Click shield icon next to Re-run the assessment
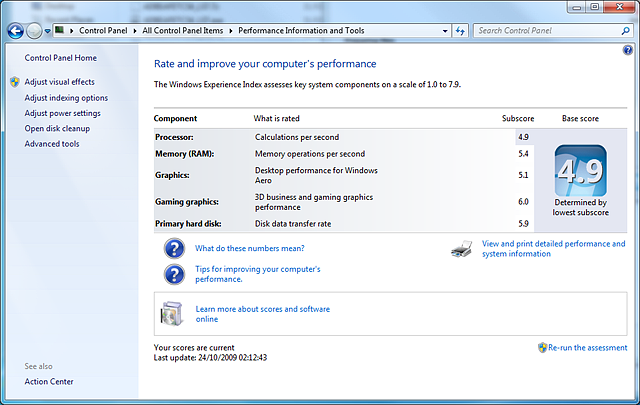640x405 pixels. coord(542,348)
